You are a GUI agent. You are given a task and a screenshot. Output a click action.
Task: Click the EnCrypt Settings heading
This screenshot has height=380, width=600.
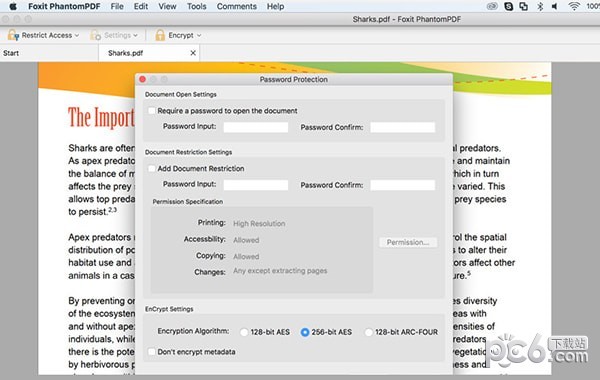[169, 309]
